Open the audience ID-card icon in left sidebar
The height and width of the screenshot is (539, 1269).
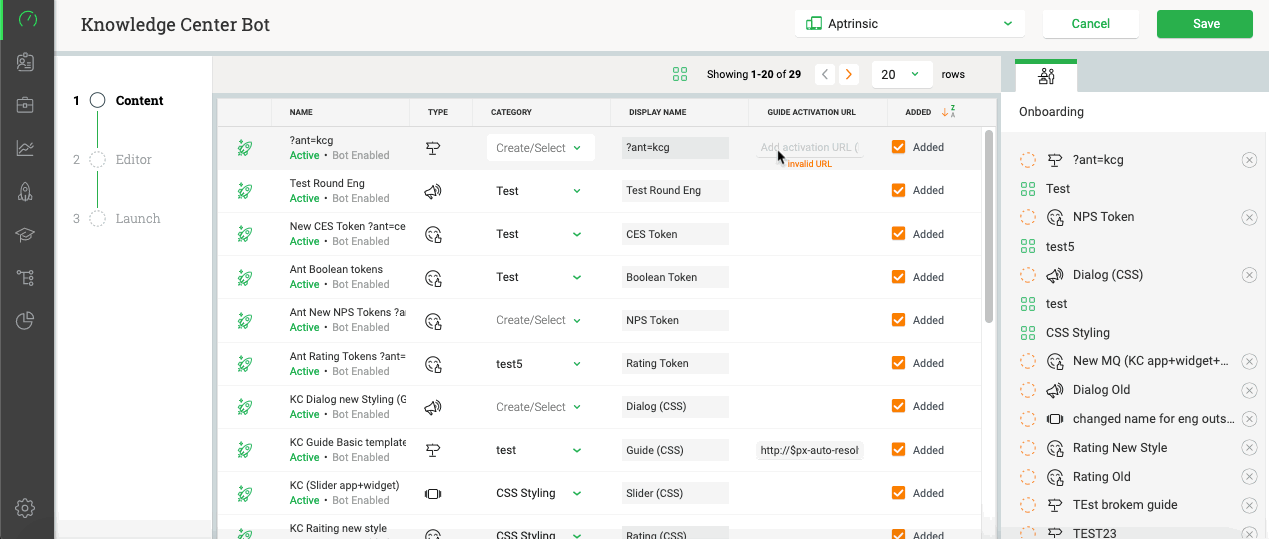pos(26,62)
